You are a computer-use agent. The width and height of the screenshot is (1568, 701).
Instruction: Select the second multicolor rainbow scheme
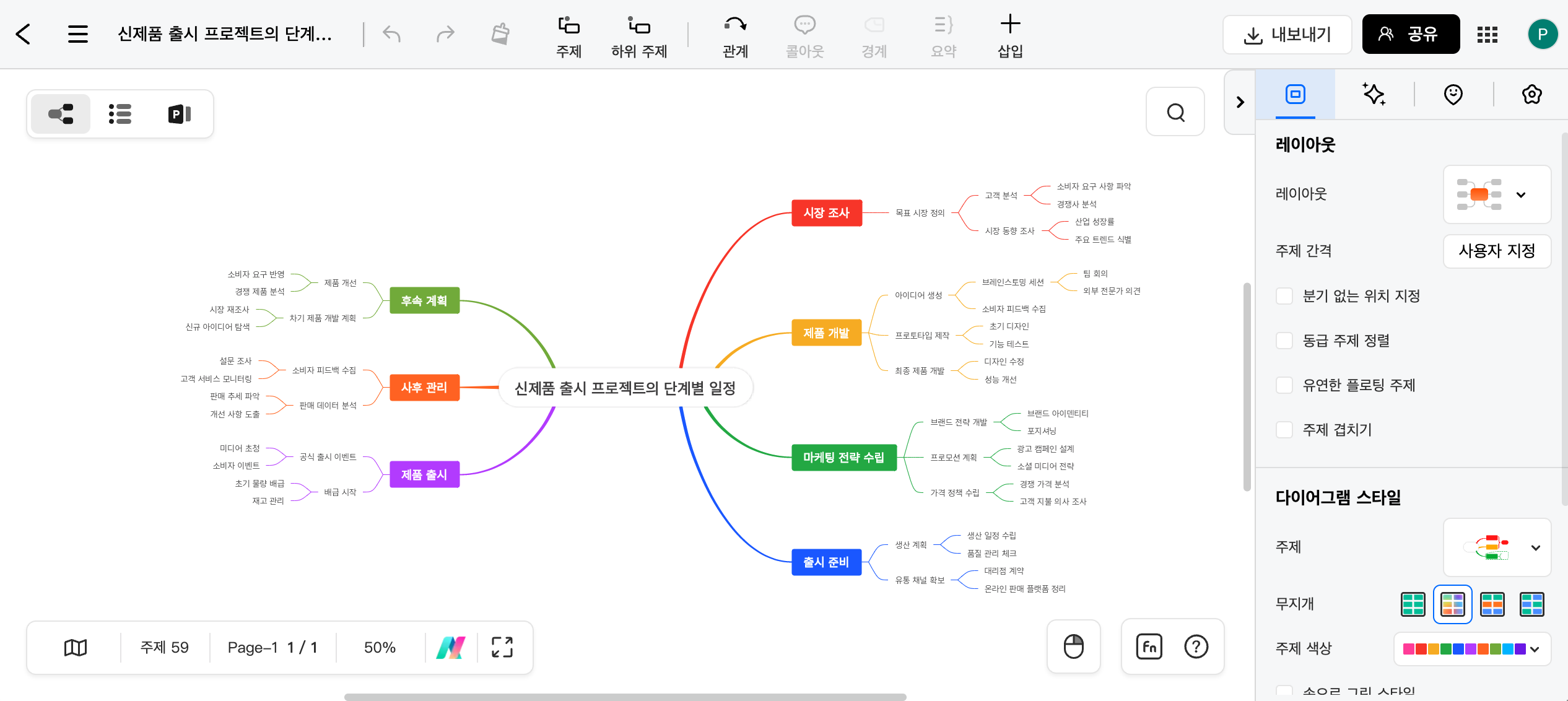click(1453, 604)
